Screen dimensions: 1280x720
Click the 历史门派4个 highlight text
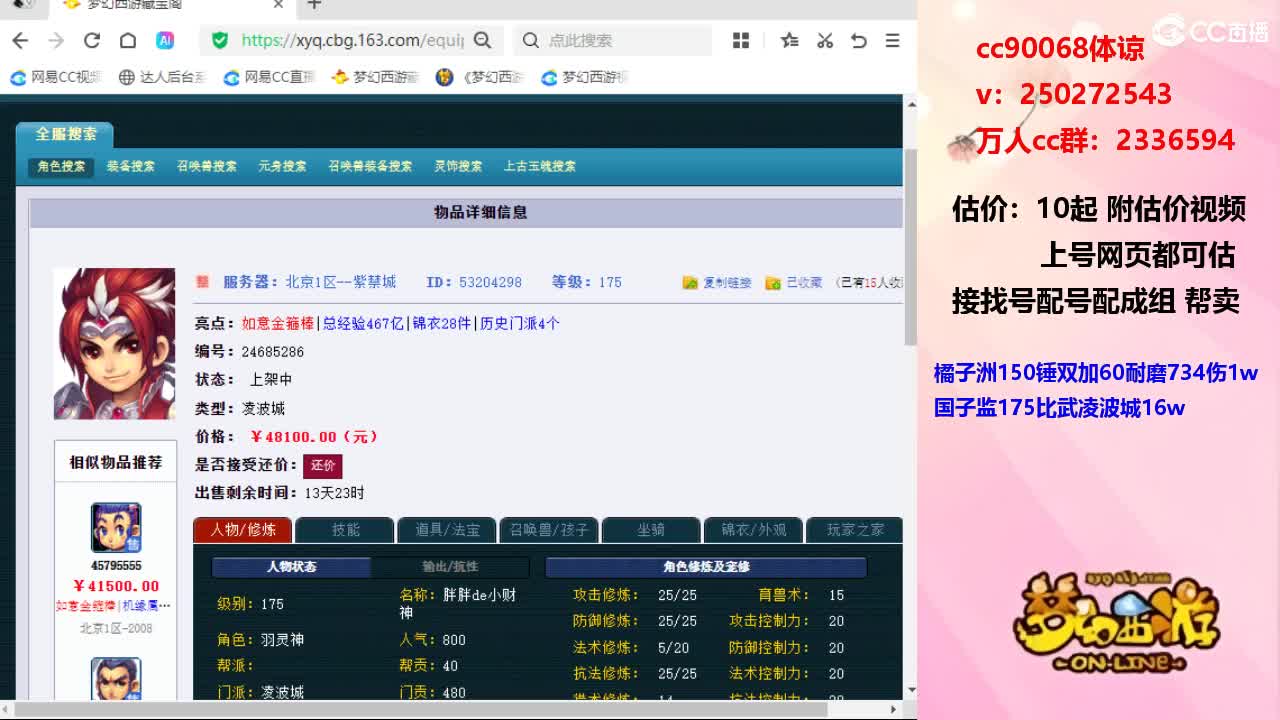click(520, 323)
